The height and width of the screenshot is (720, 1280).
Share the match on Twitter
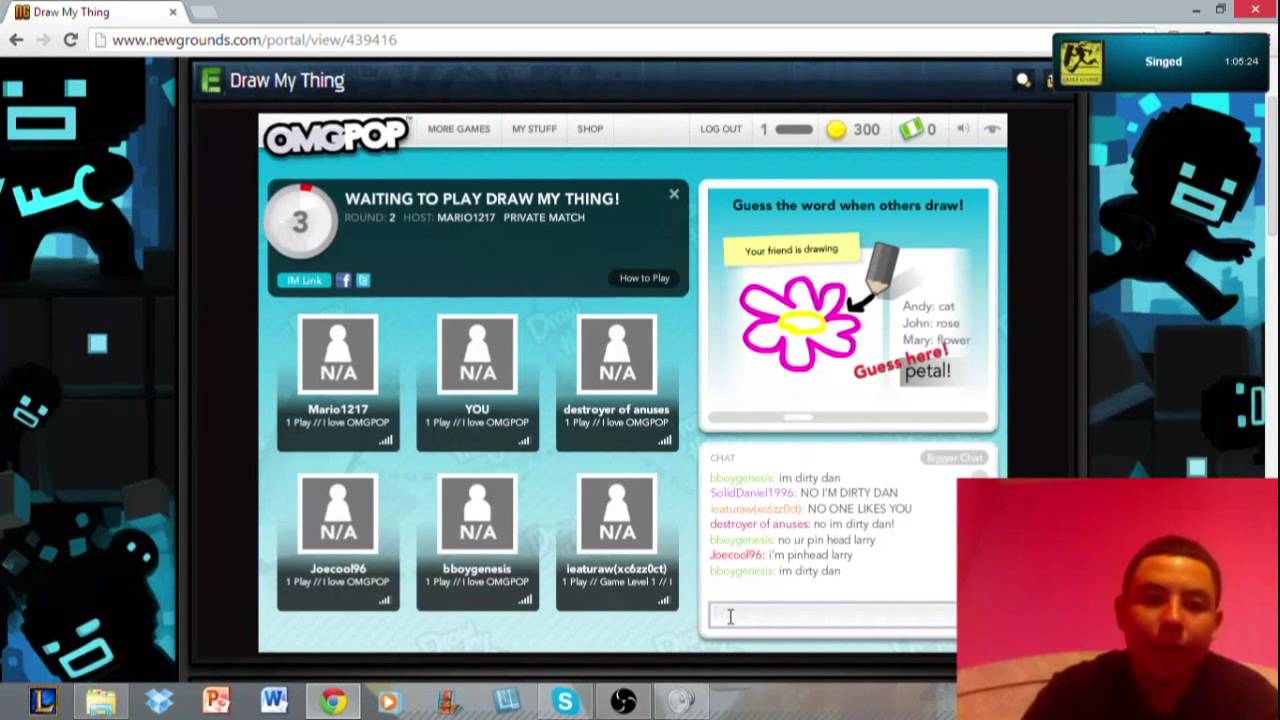363,280
